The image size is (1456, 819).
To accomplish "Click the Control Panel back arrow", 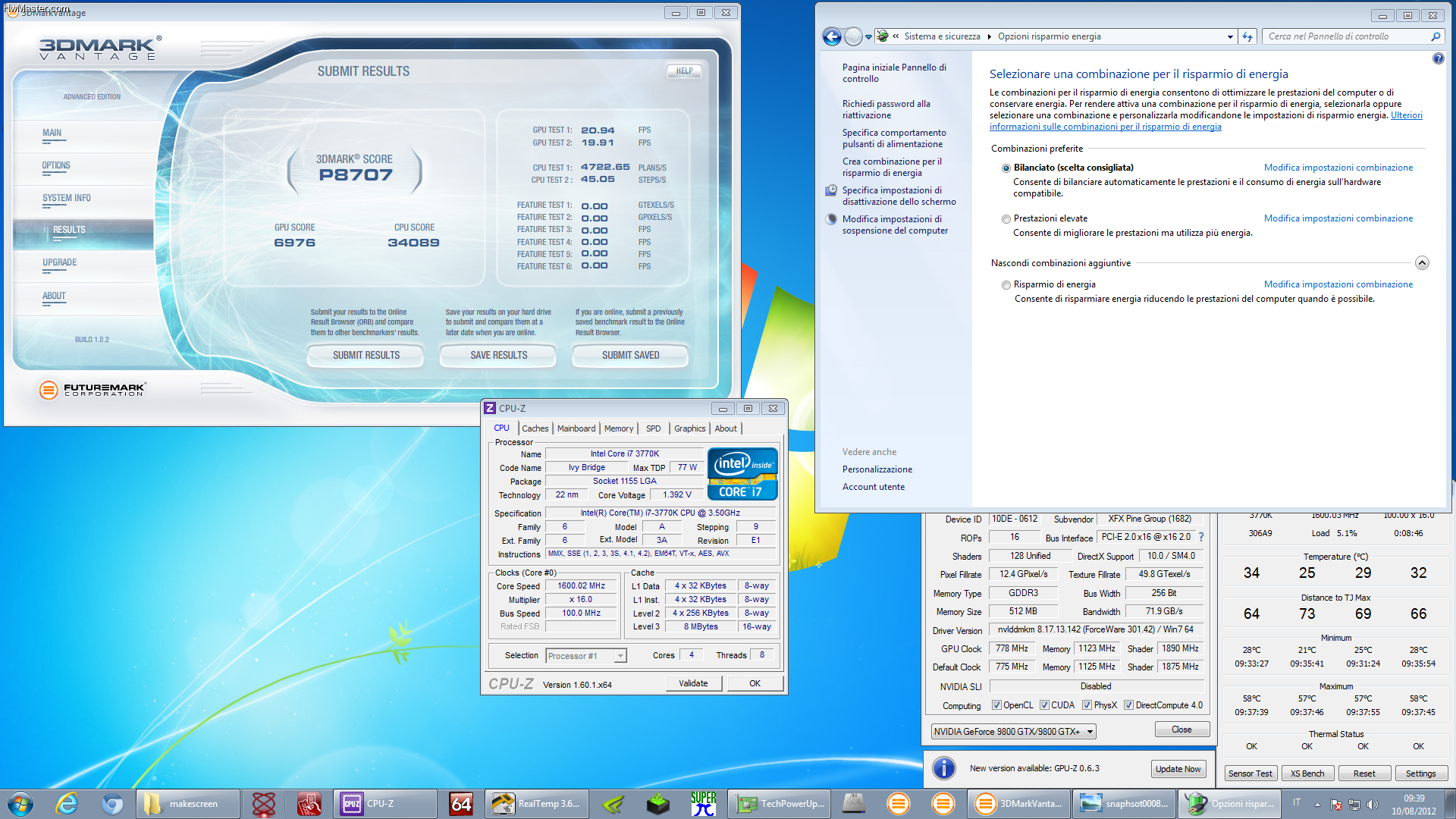I will [x=832, y=36].
